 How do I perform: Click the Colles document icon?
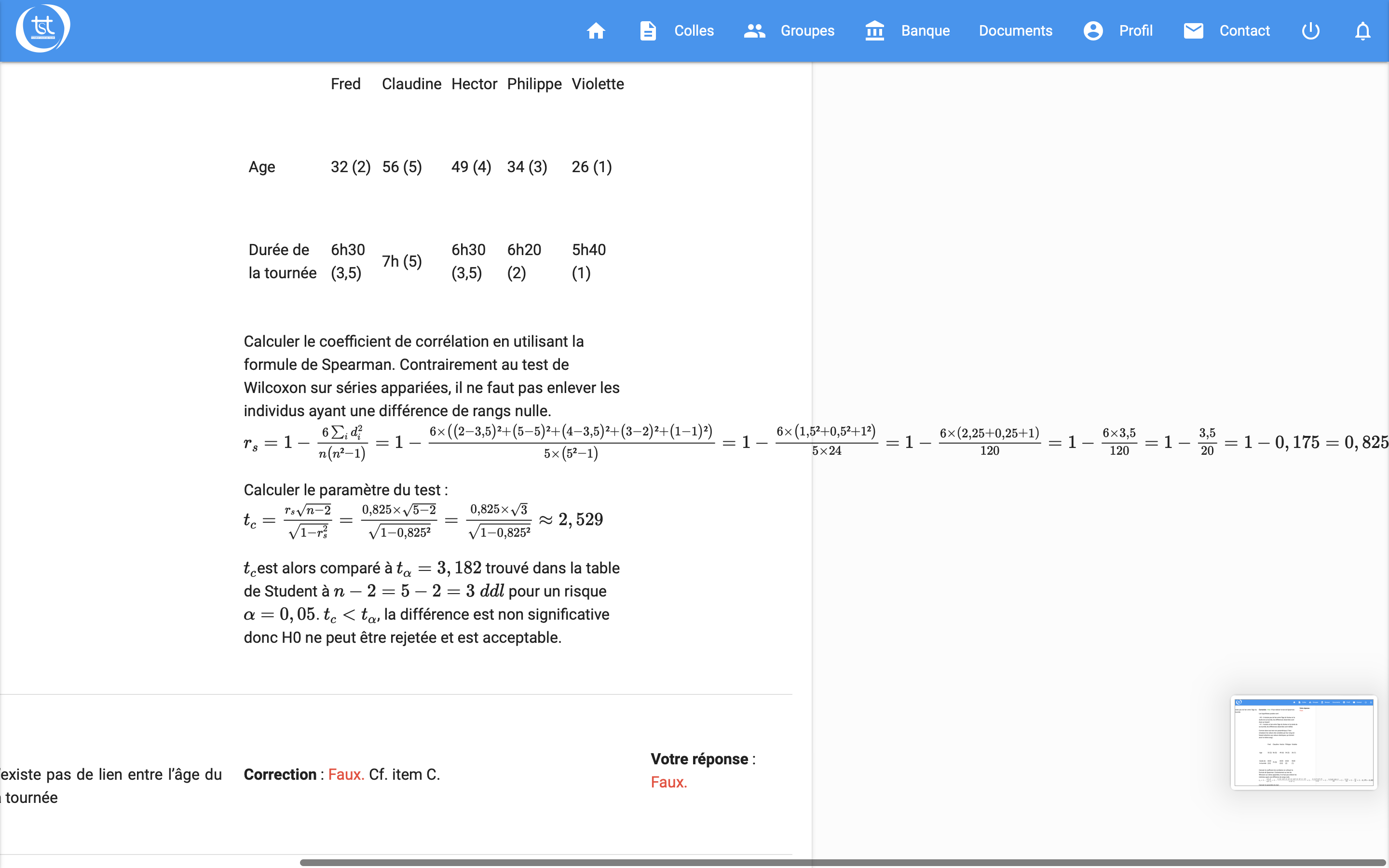click(x=648, y=30)
